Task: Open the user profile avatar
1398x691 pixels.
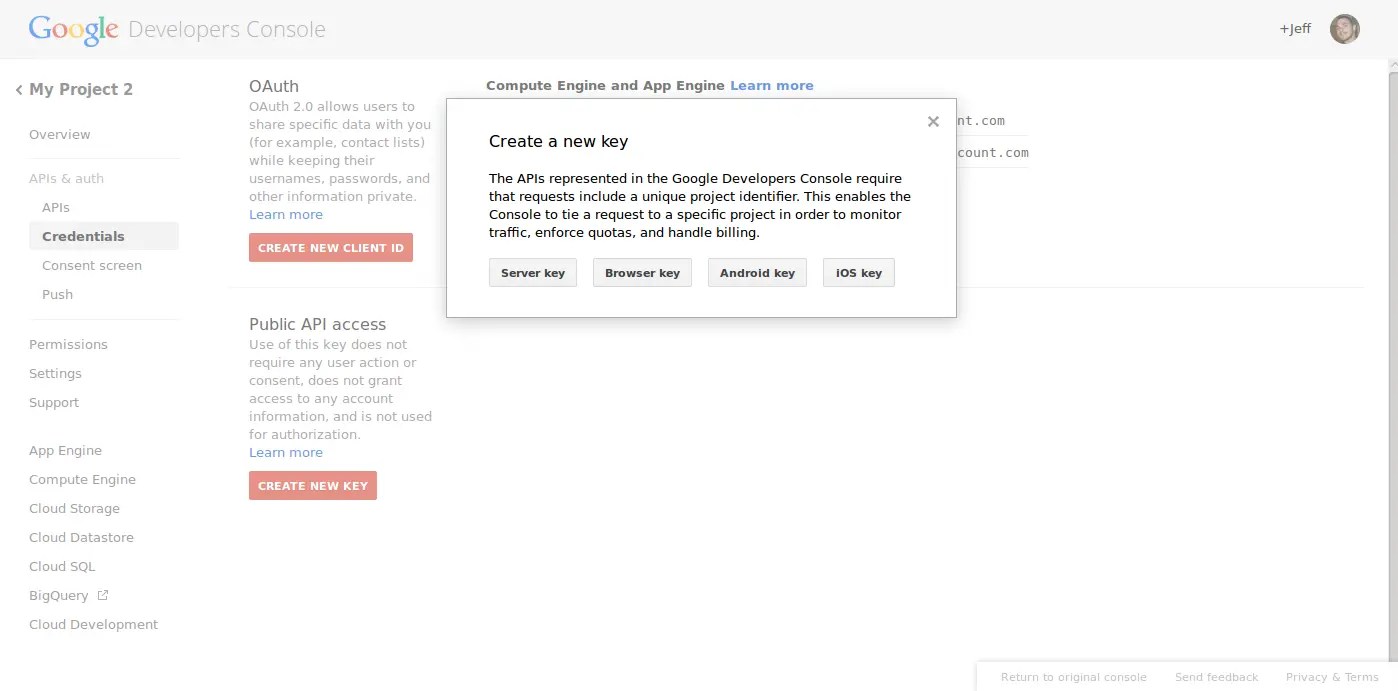Action: click(1344, 29)
